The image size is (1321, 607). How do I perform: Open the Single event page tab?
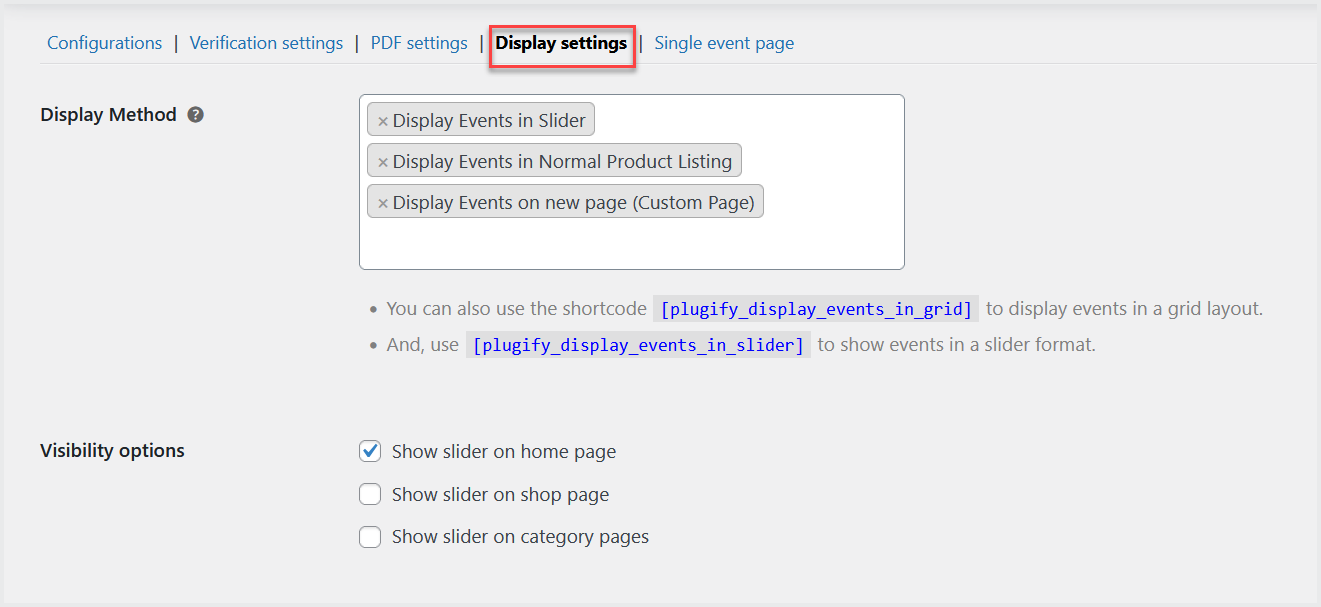(724, 43)
